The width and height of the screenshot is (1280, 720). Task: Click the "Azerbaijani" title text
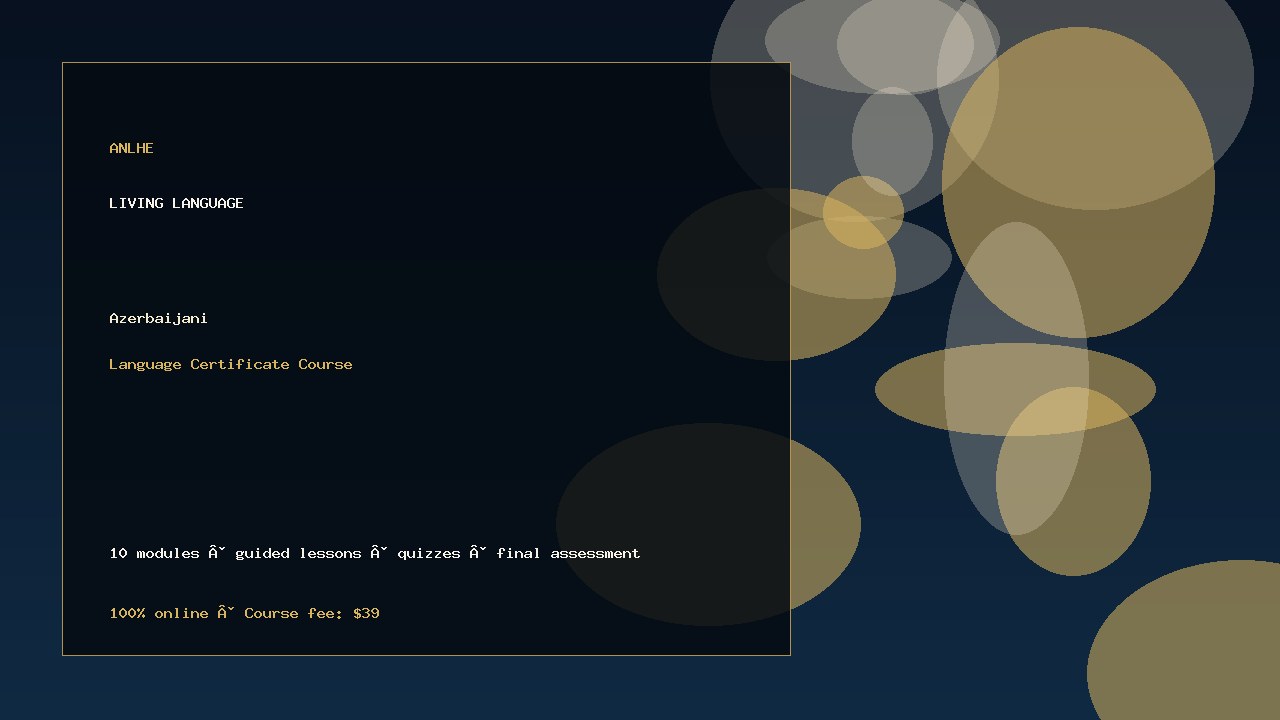coord(158,318)
